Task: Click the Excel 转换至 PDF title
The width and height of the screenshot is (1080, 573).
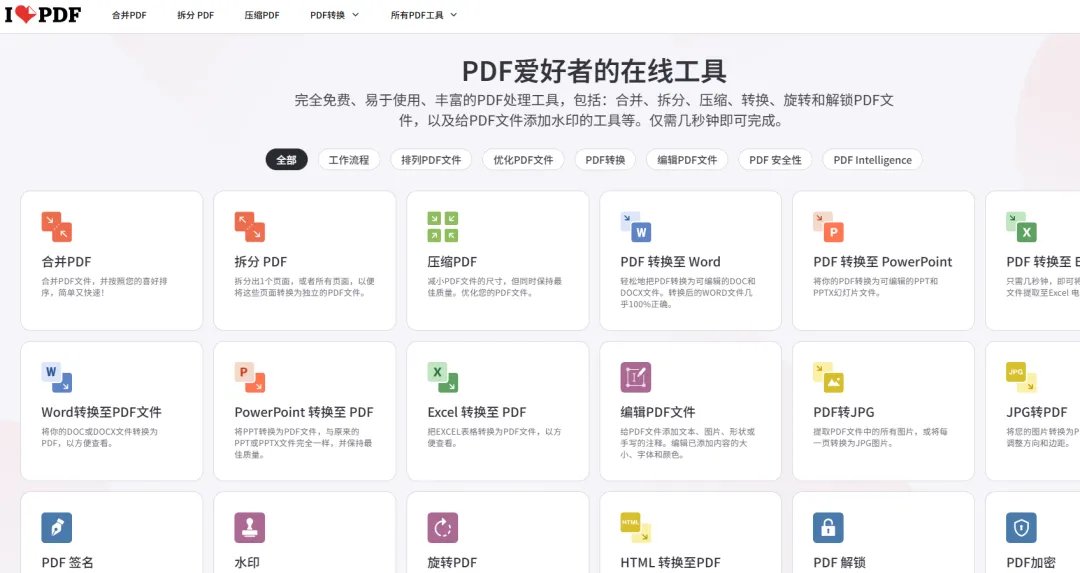Action: pos(477,412)
